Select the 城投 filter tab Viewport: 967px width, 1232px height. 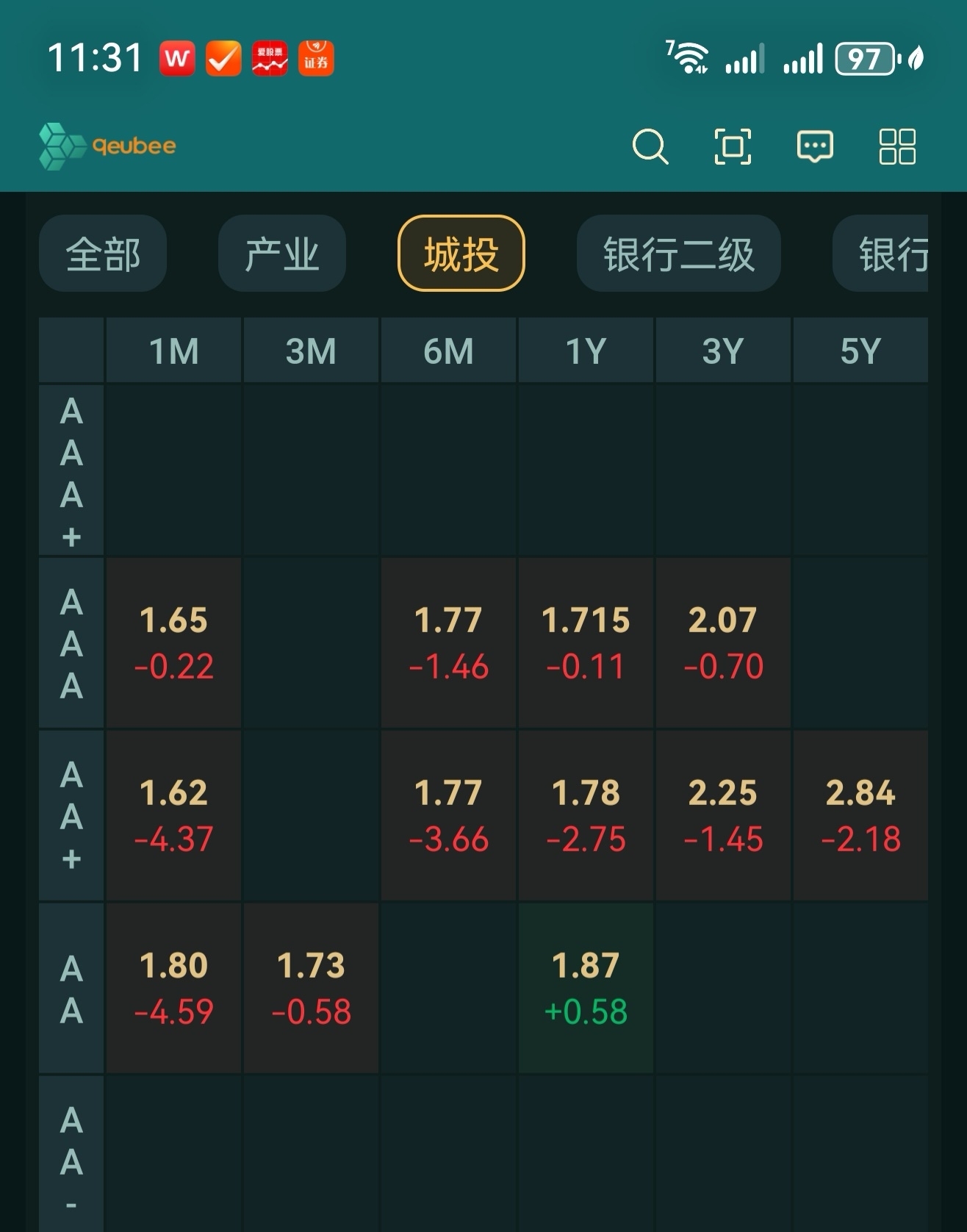461,254
